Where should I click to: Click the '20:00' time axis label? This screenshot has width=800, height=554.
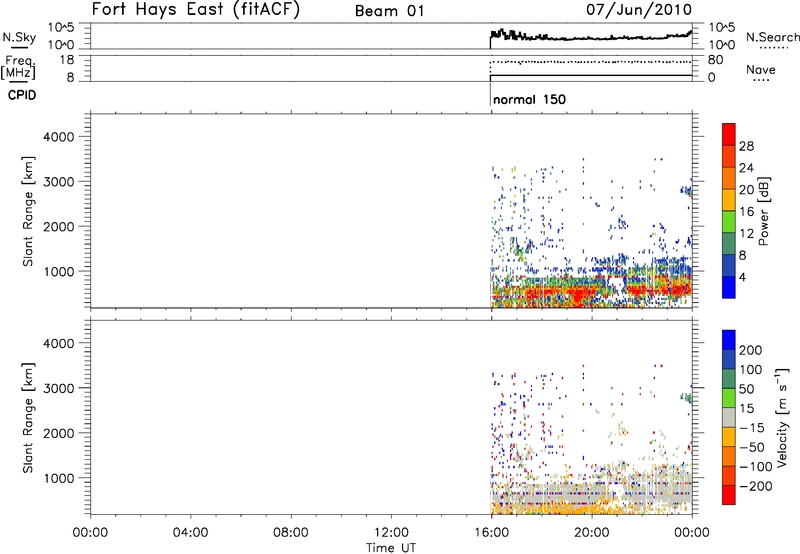coord(592,533)
